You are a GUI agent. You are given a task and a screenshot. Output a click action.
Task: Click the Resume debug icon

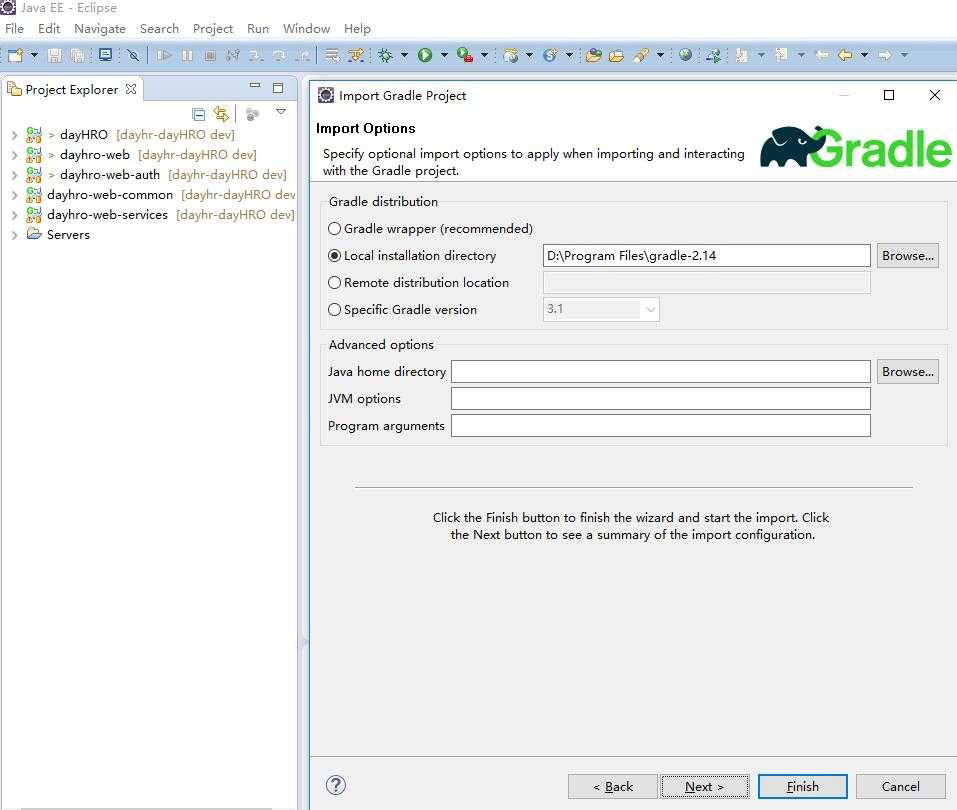tap(163, 56)
